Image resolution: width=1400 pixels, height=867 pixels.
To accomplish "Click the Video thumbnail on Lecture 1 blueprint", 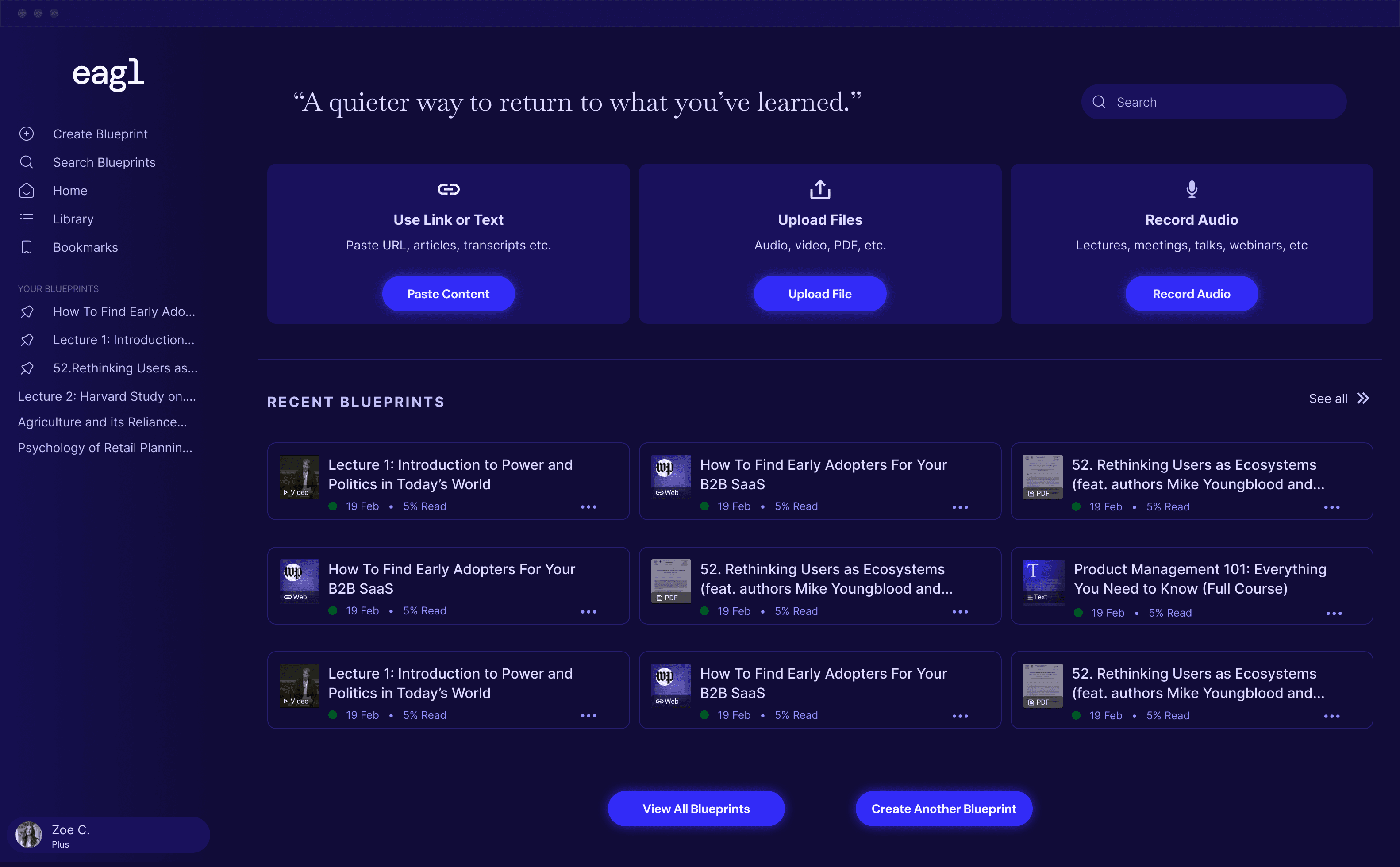I will tap(298, 476).
